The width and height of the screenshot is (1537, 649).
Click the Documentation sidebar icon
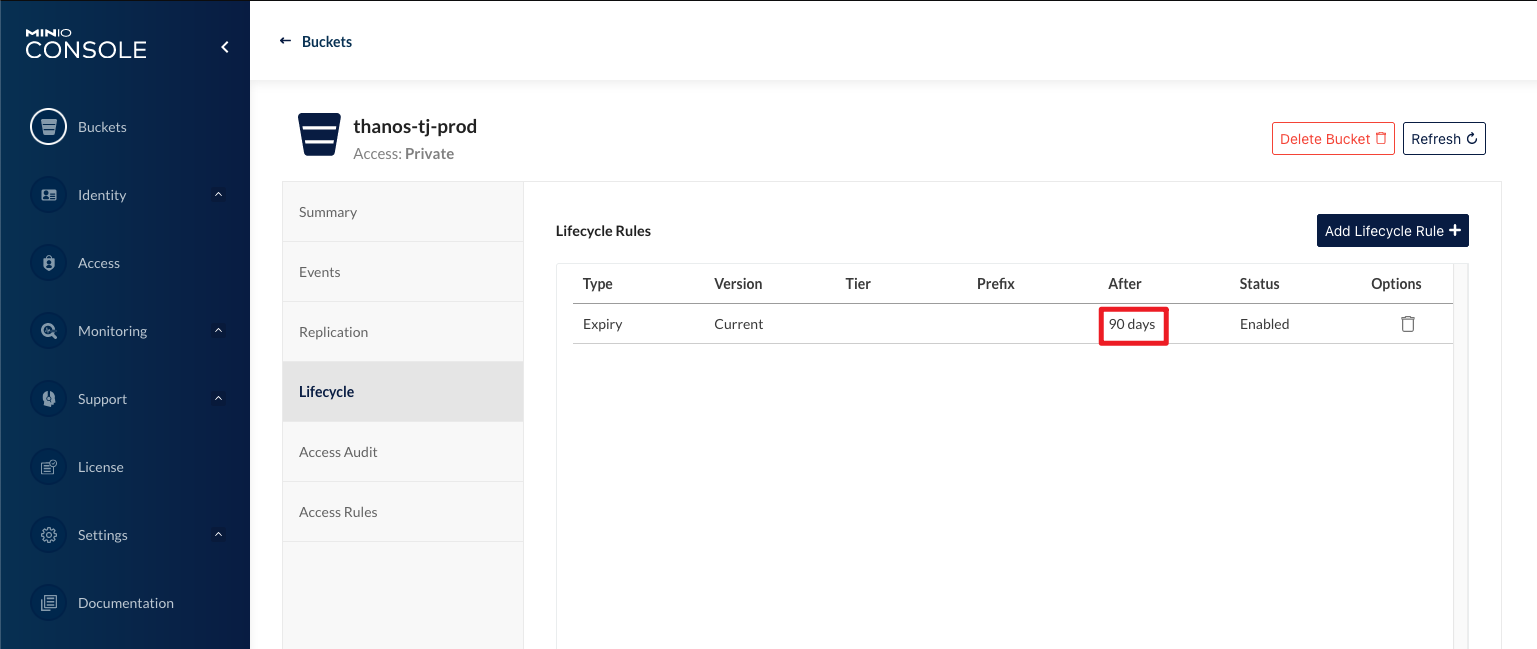click(x=48, y=603)
